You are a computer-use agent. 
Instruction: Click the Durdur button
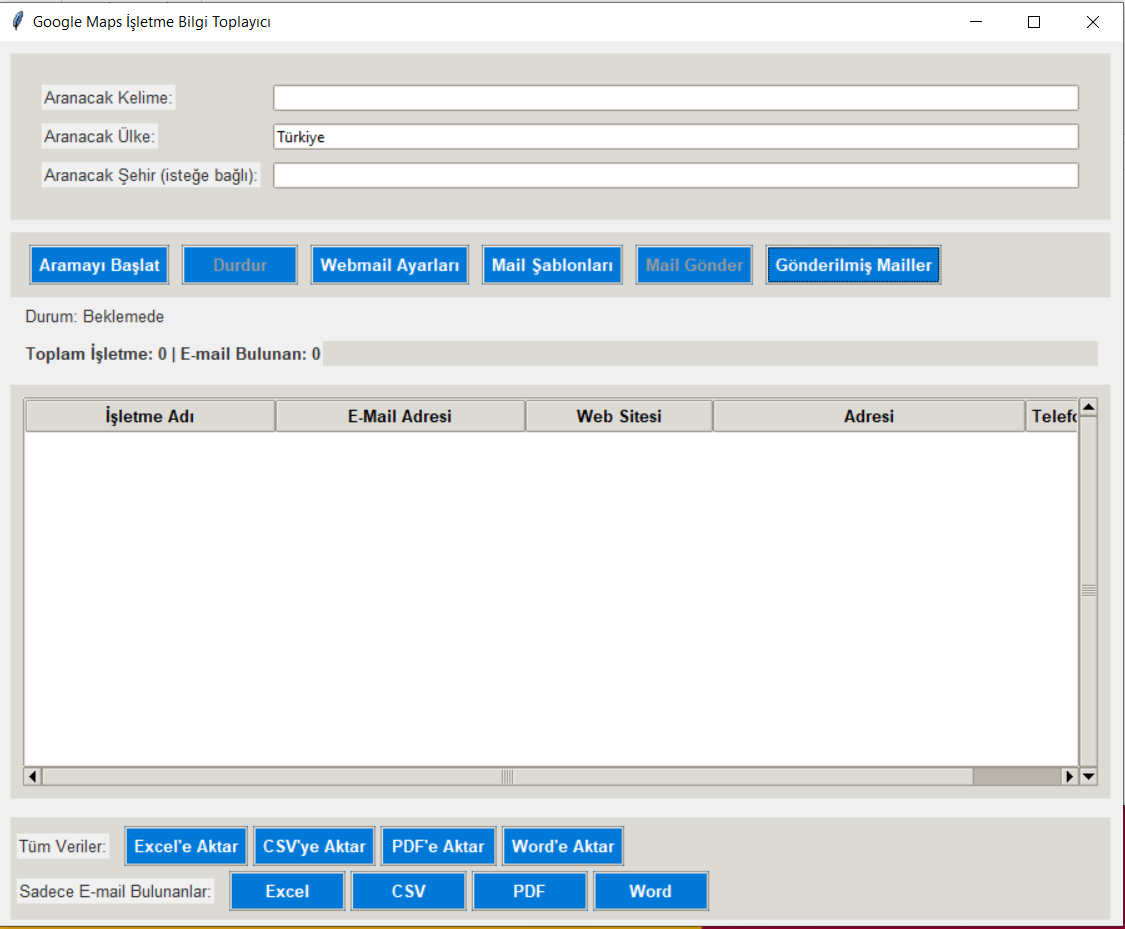click(x=240, y=265)
